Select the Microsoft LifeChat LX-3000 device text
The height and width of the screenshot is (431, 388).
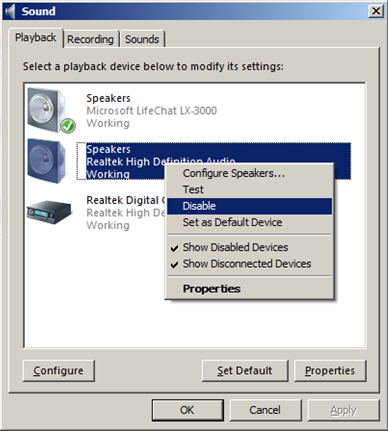(x=152, y=111)
